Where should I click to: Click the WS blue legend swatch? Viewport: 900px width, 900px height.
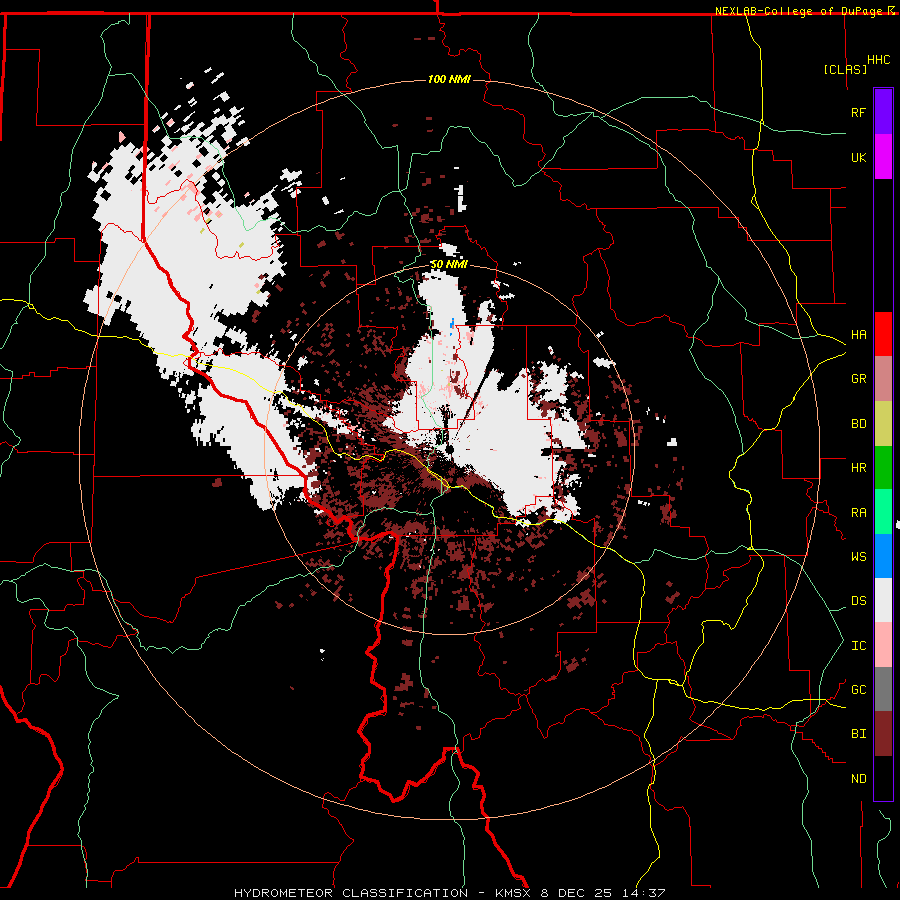pyautogui.click(x=883, y=556)
